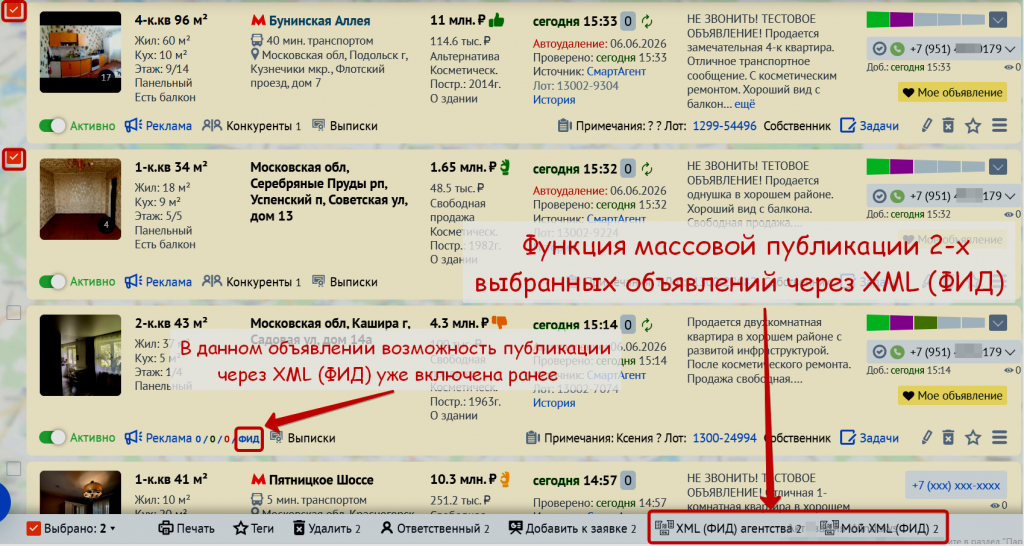This screenshot has height=546, width=1024.
Task: Expand status bar dropdown in 4-к.кв listing
Action: pos(997,20)
